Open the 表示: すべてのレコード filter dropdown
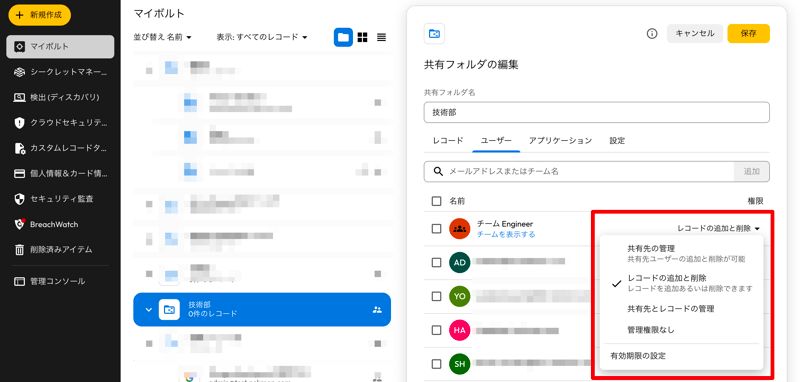The image size is (800, 382). [x=262, y=37]
